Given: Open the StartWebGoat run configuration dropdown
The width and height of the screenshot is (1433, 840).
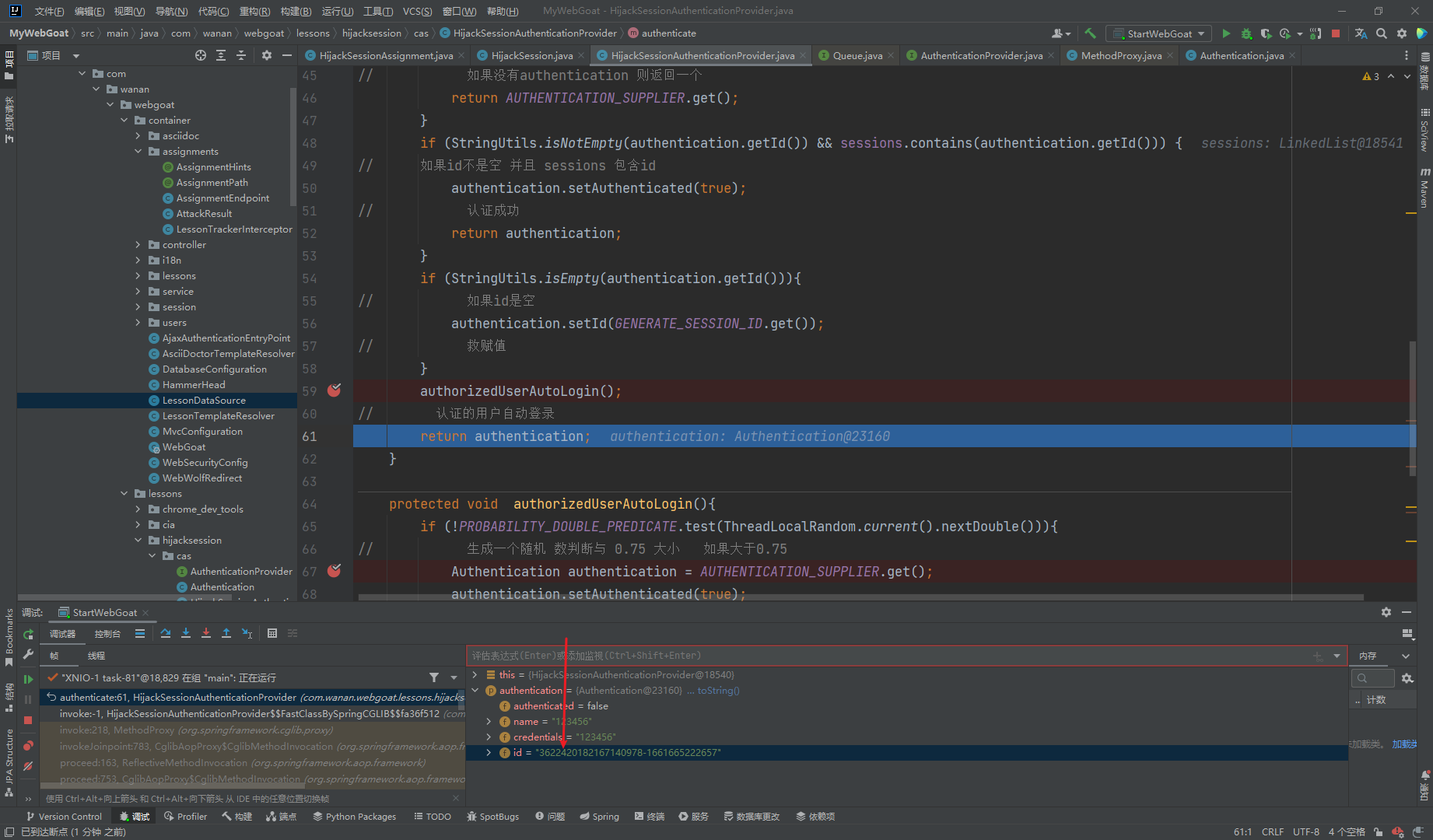Looking at the screenshot, I should [x=1158, y=33].
